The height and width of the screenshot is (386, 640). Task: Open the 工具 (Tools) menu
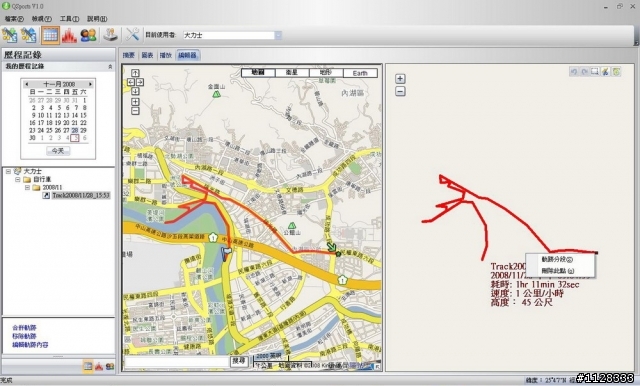tap(69, 19)
